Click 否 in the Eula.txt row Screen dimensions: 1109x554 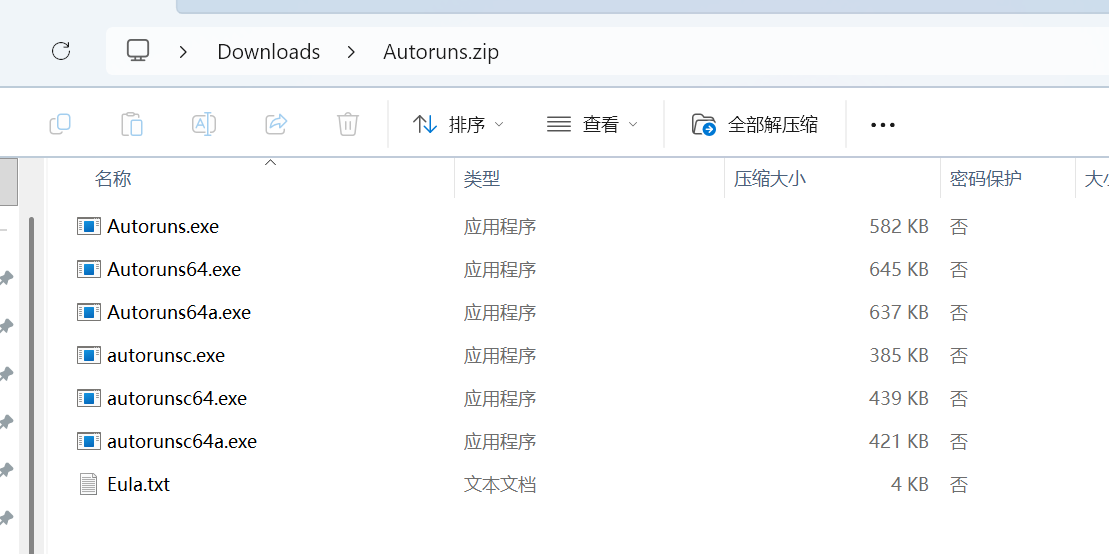(x=958, y=485)
